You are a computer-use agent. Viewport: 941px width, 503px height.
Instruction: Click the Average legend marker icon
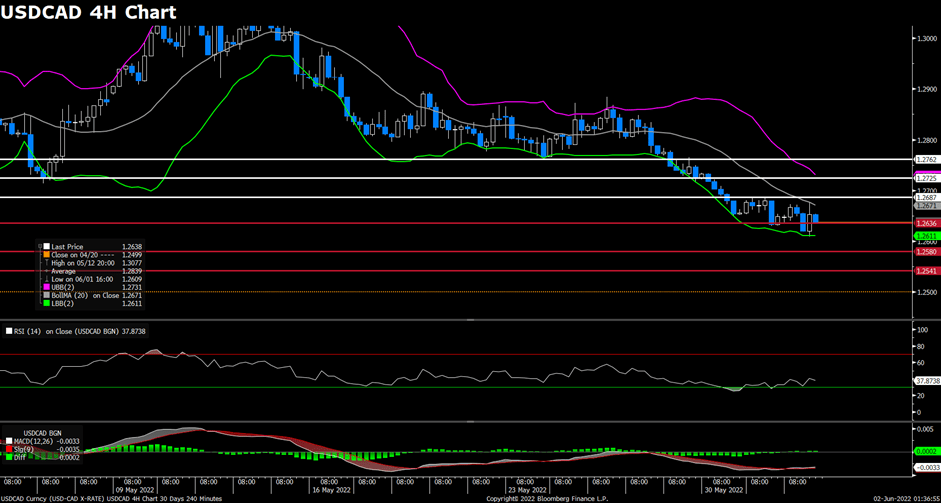point(47,271)
